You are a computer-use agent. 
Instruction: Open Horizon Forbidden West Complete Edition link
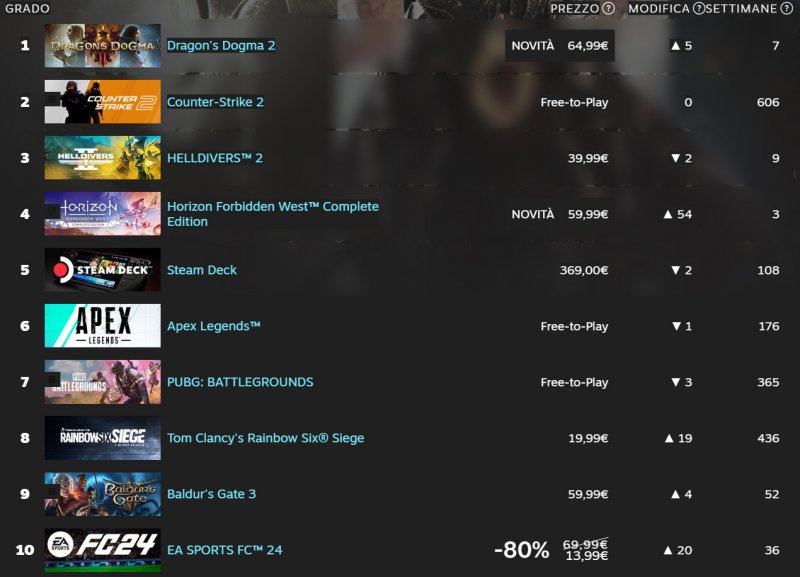pyautogui.click(x=272, y=214)
